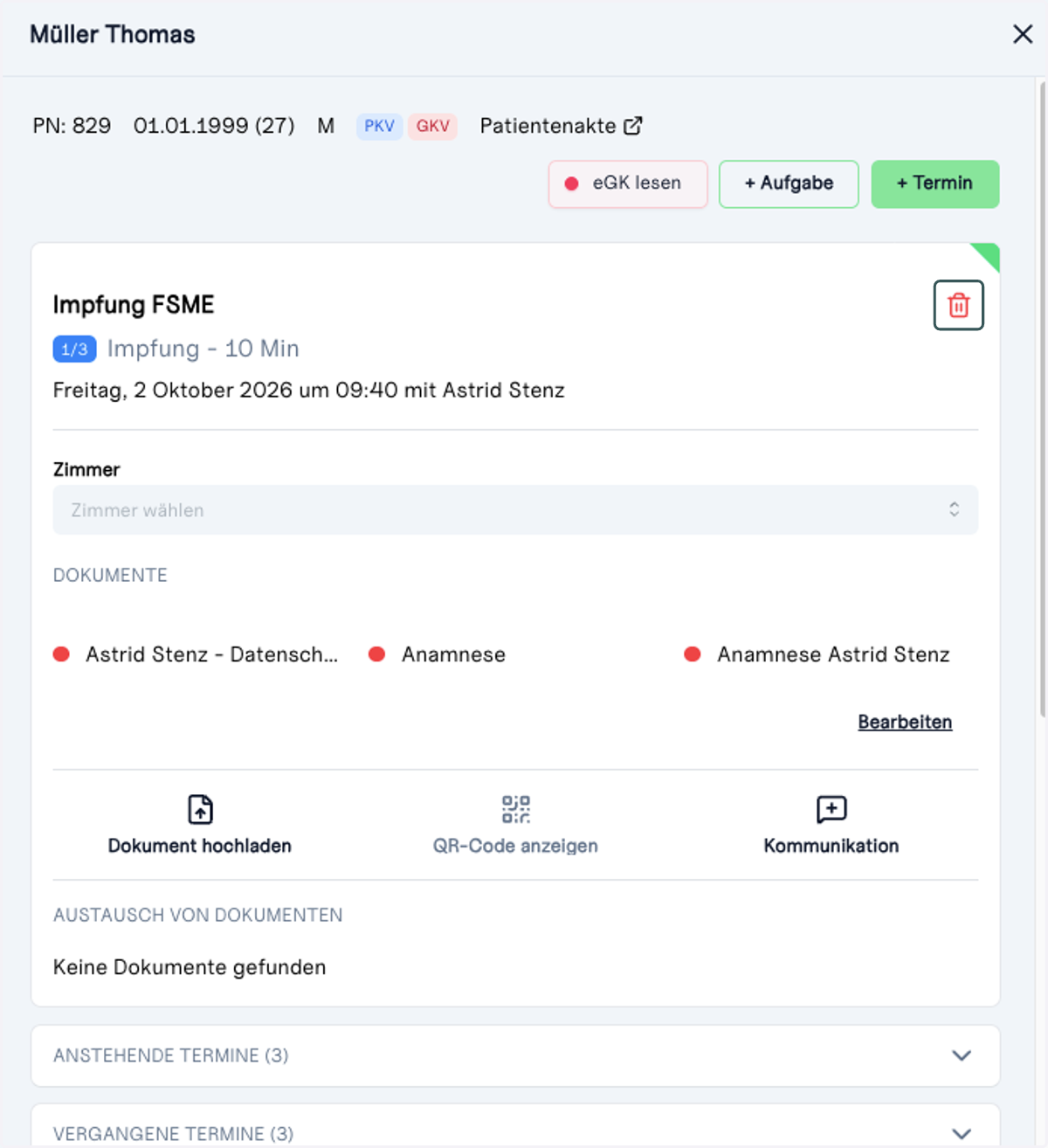Image resolution: width=1048 pixels, height=1148 pixels.
Task: Create appointment with + Termin button
Action: click(x=935, y=183)
